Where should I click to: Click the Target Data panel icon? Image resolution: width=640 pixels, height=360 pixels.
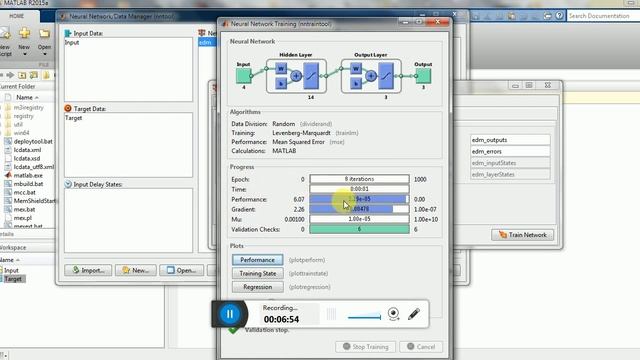tap(68, 109)
